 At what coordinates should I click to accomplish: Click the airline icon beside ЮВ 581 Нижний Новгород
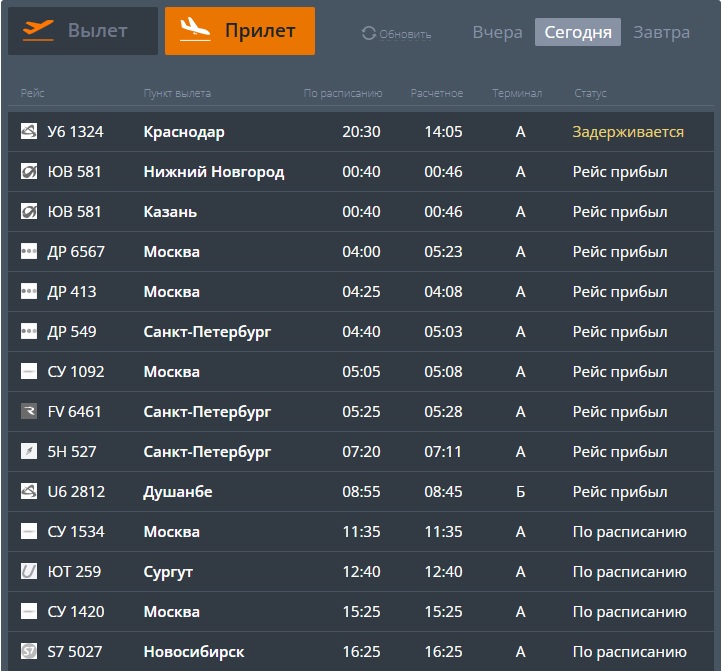tap(29, 172)
